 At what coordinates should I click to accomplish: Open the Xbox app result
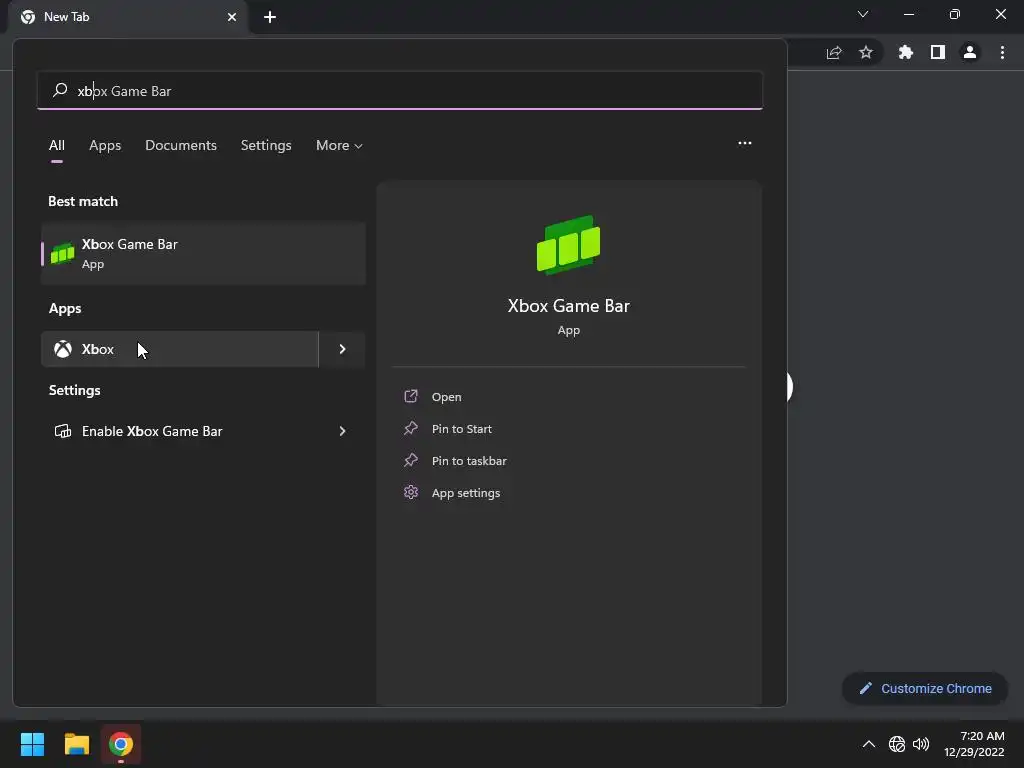click(180, 349)
